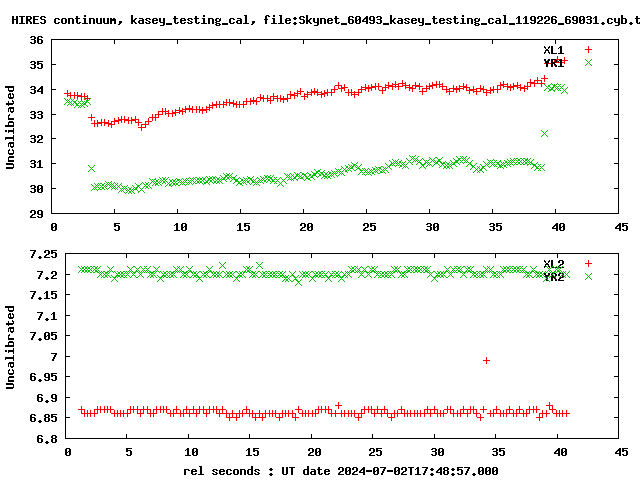Click x-axis tick 20 under the top plot
Image resolution: width=640 pixels, height=480 pixels.
(x=306, y=227)
